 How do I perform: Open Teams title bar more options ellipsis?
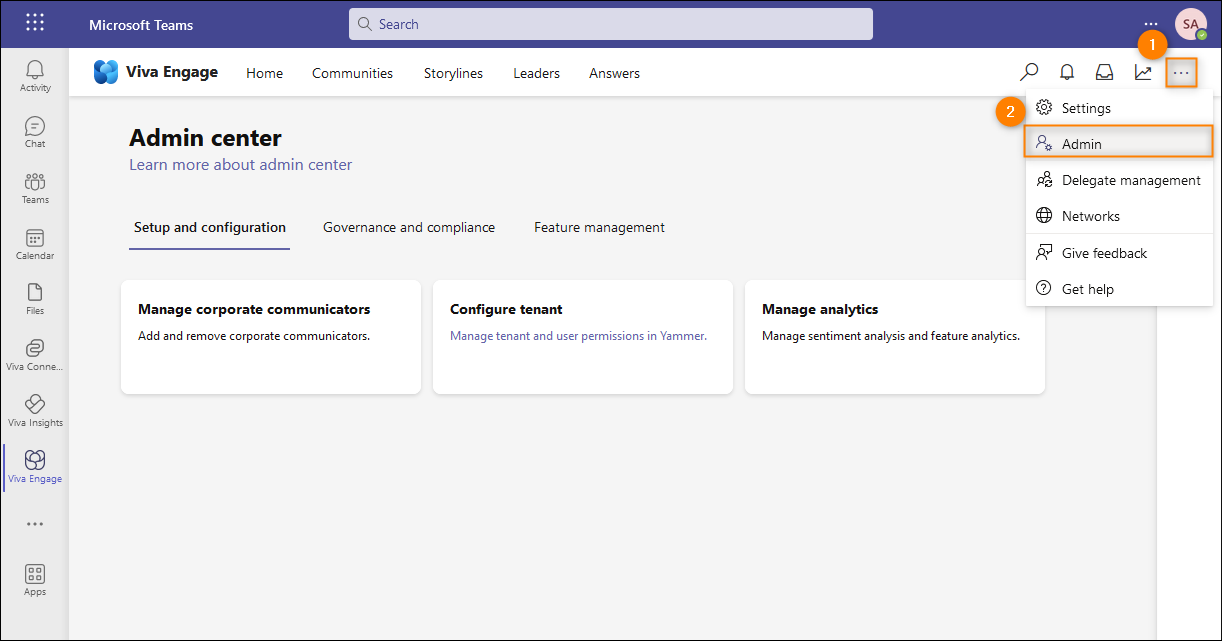(1151, 24)
